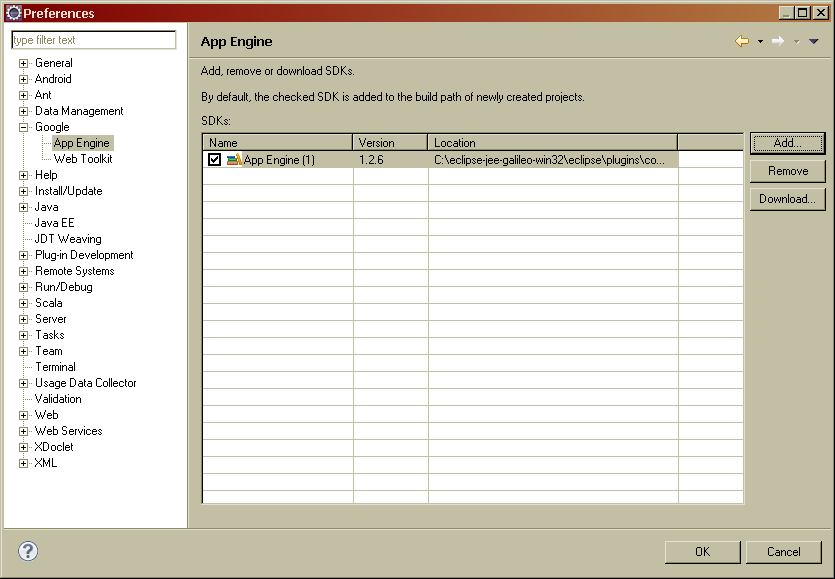Click the Remove SDK button
835x579 pixels.
pos(787,171)
